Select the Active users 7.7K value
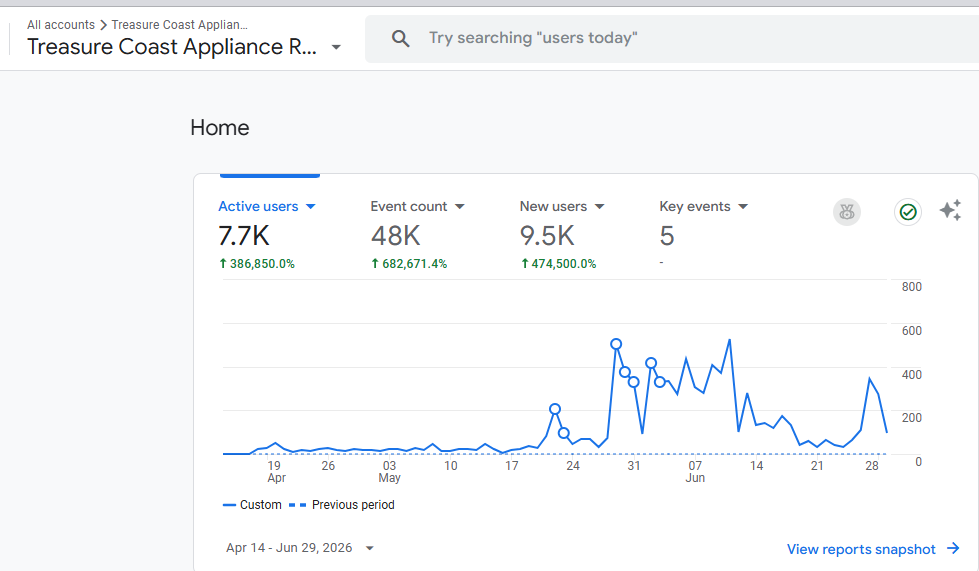 244,236
